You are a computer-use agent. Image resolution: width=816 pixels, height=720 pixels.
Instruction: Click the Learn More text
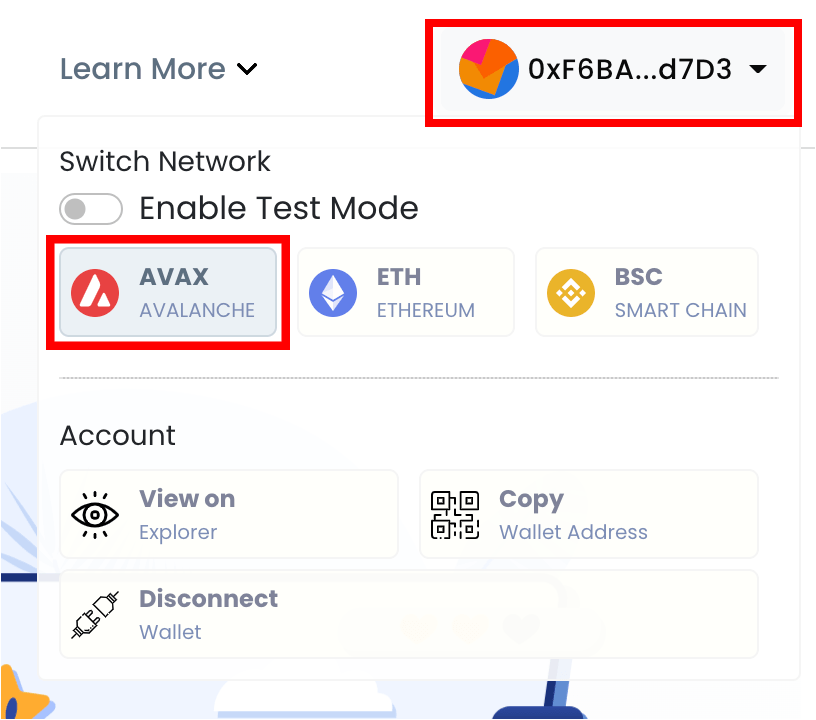pos(142,69)
